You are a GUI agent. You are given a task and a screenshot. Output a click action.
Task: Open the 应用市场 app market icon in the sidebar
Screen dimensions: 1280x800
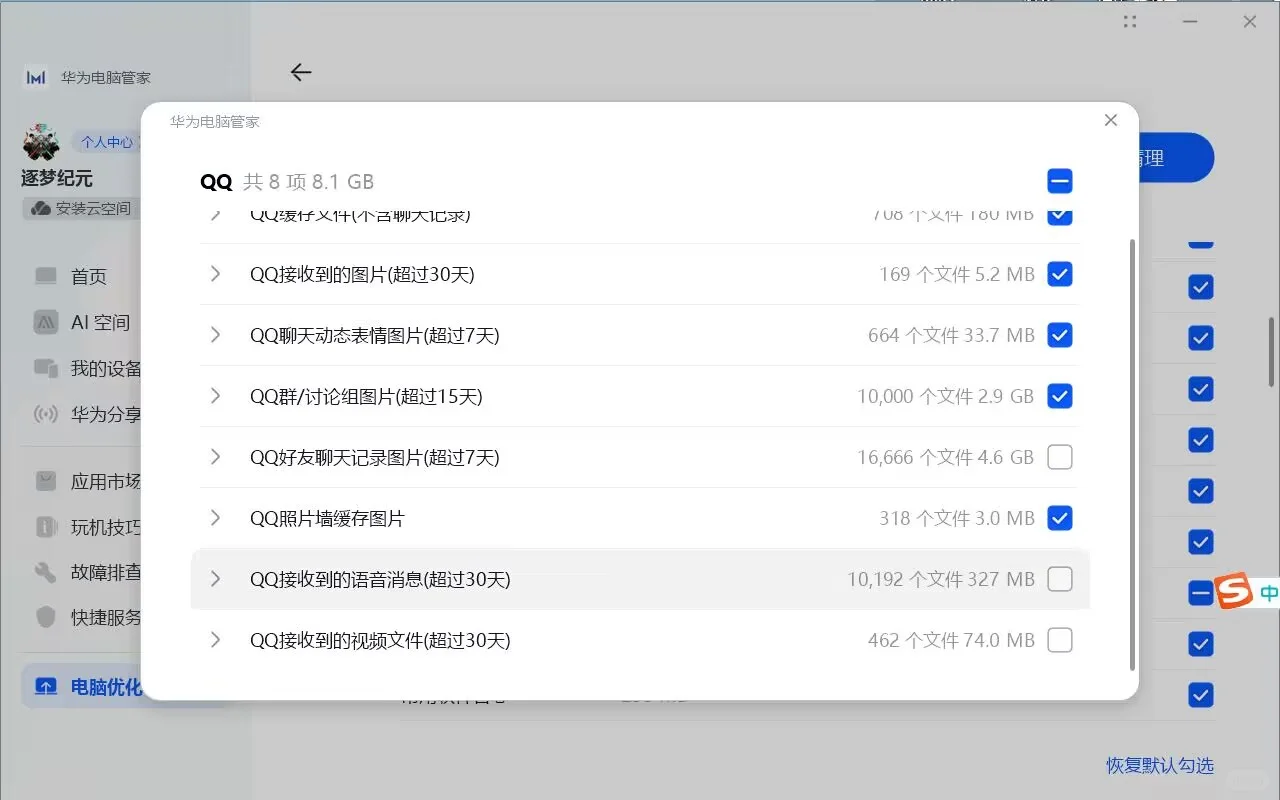click(x=46, y=481)
